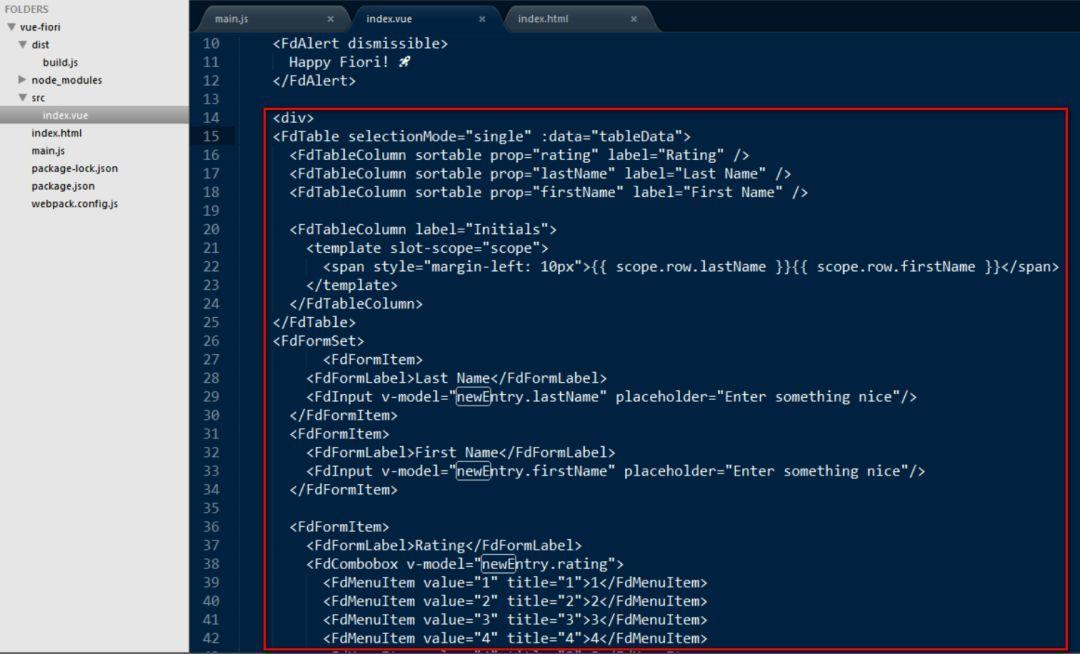This screenshot has height=654, width=1080.
Task: Switch to the main.js tab
Action: 231,19
